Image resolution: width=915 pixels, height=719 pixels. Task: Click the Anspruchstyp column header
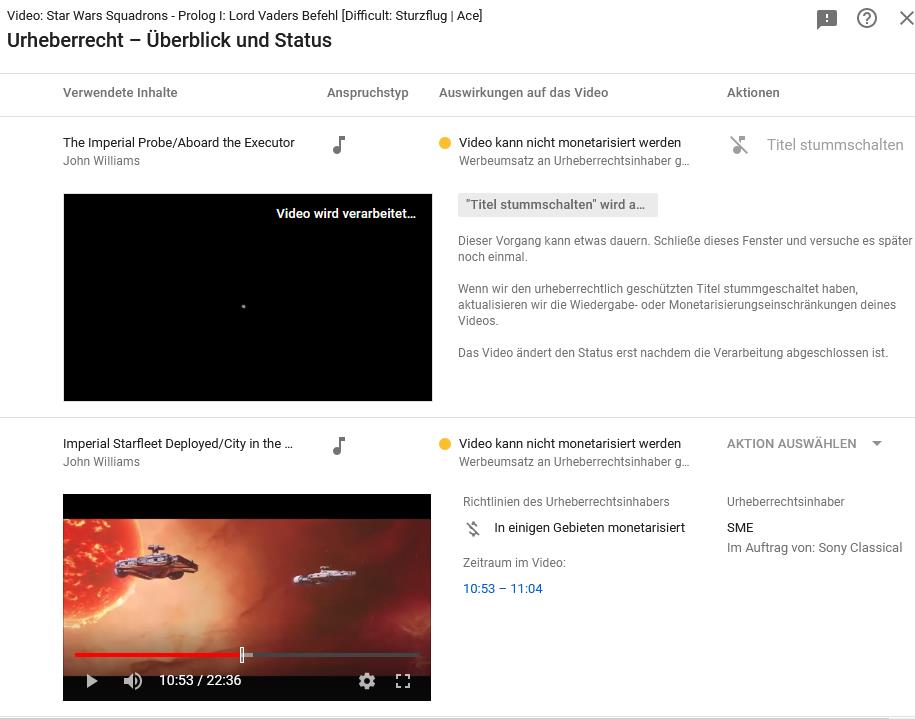click(x=367, y=93)
